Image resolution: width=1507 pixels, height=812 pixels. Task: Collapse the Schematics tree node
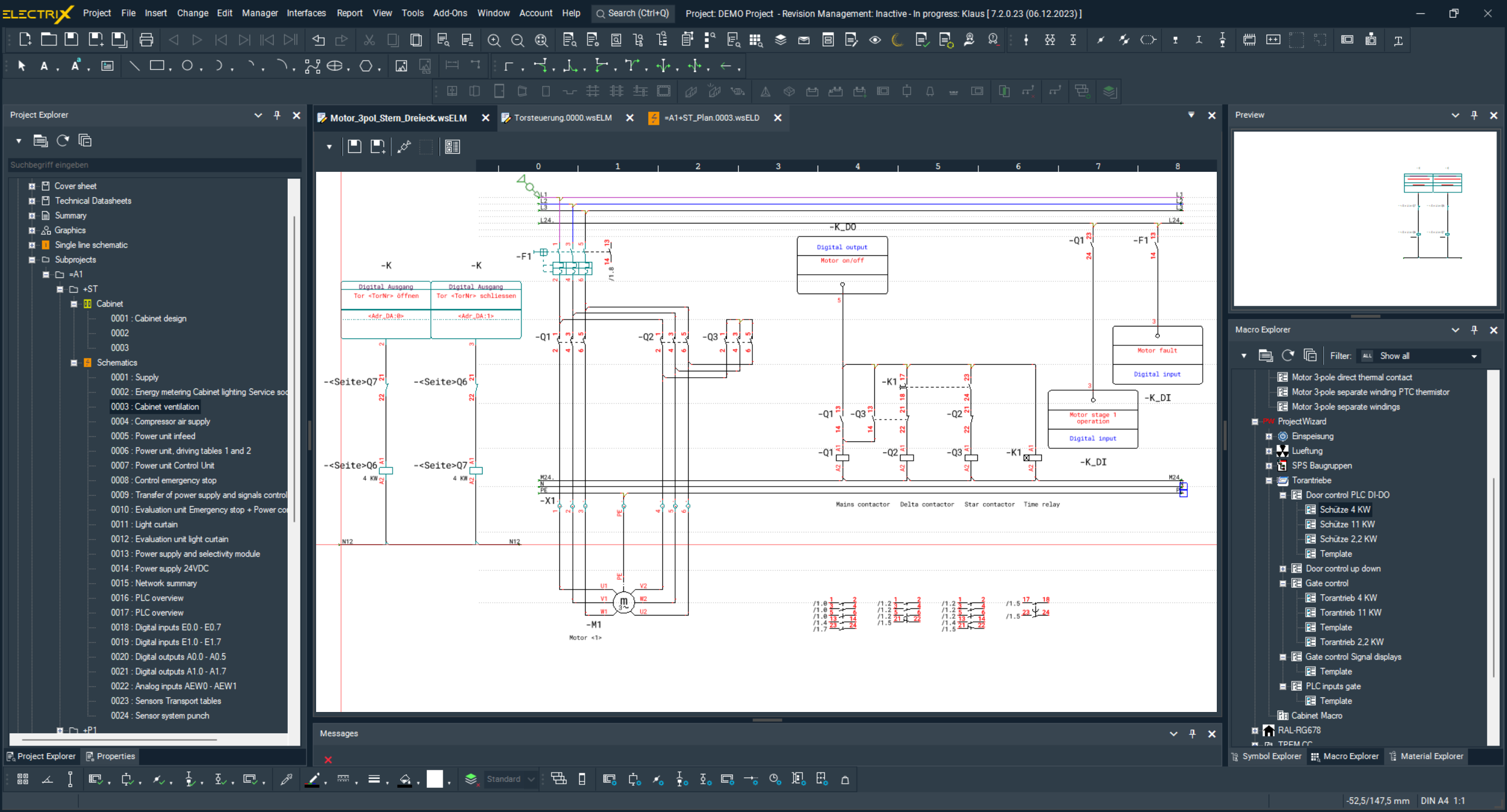click(74, 362)
